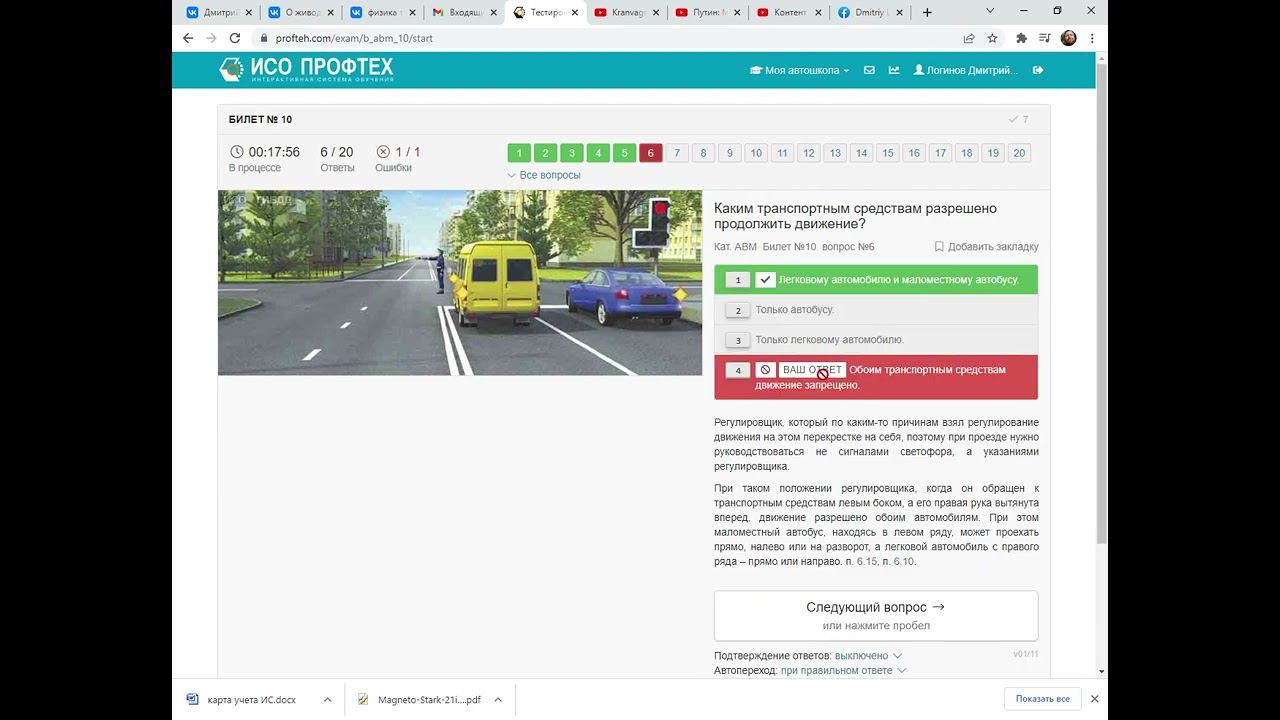Log out using the exit icon
The height and width of the screenshot is (720, 1280).
[1038, 70]
